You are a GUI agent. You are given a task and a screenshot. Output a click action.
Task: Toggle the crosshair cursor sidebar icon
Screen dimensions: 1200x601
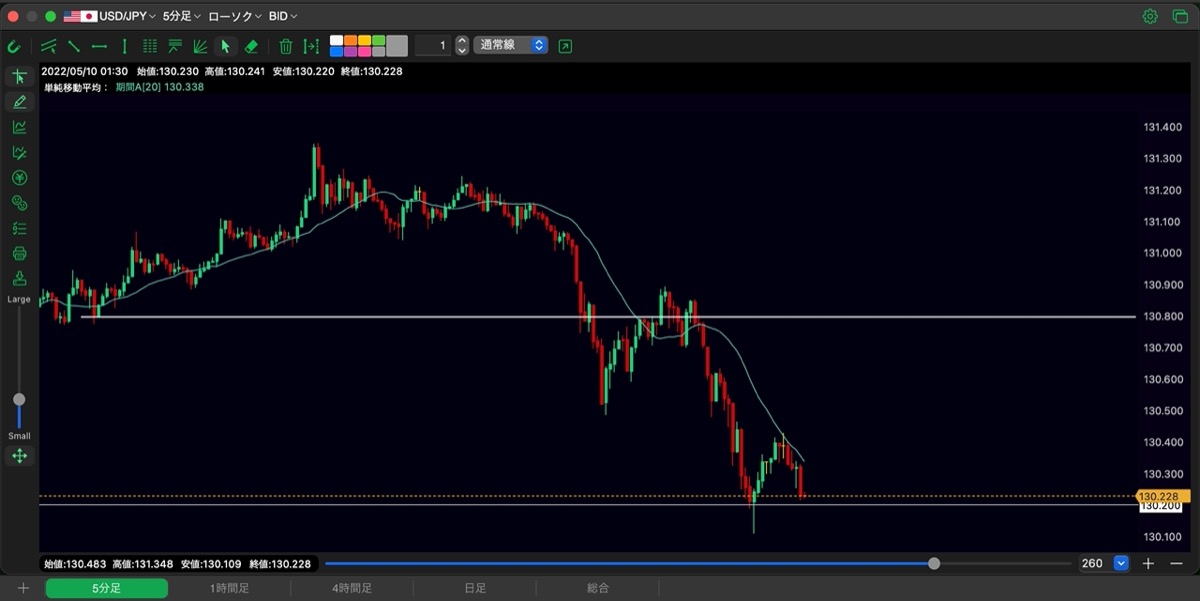pos(19,77)
